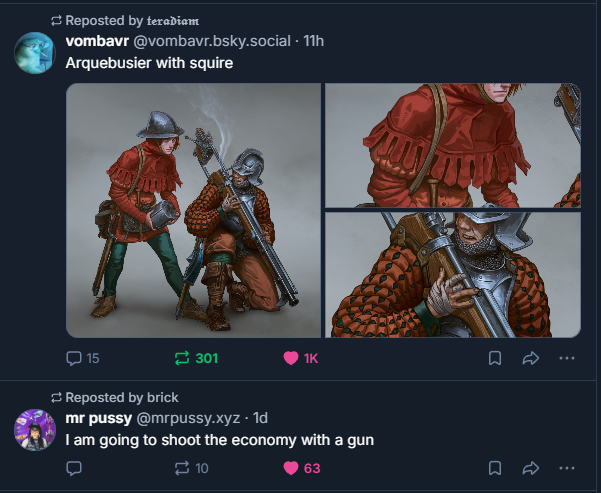Share mr pussy's economy post
601x493 pixels.
tap(531, 467)
